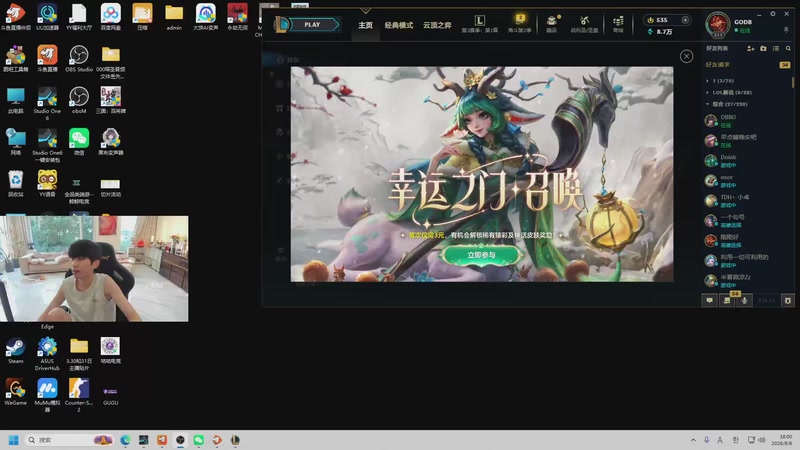Click the taskbar 搜索 search box

click(x=69, y=440)
